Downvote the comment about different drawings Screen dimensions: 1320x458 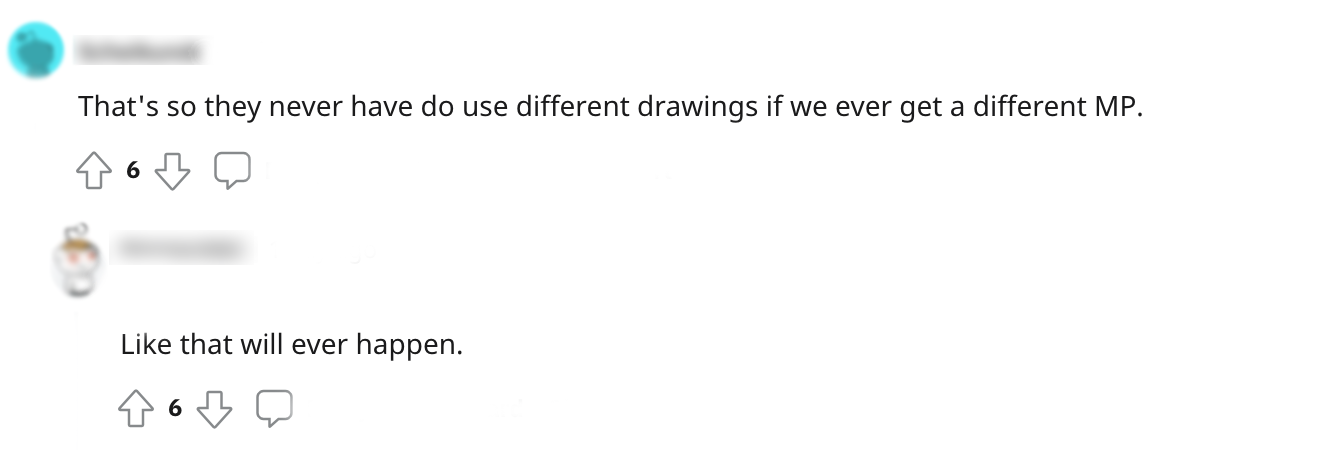(x=173, y=172)
